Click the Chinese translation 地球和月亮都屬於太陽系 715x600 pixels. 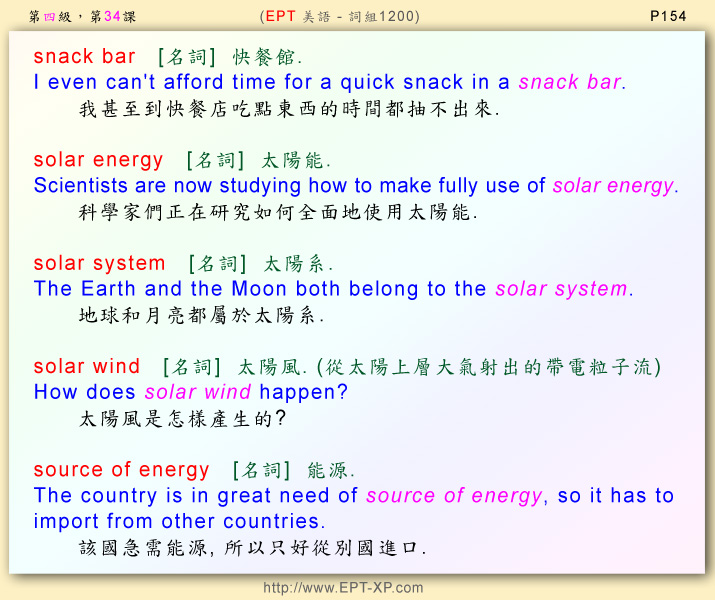click(x=201, y=315)
